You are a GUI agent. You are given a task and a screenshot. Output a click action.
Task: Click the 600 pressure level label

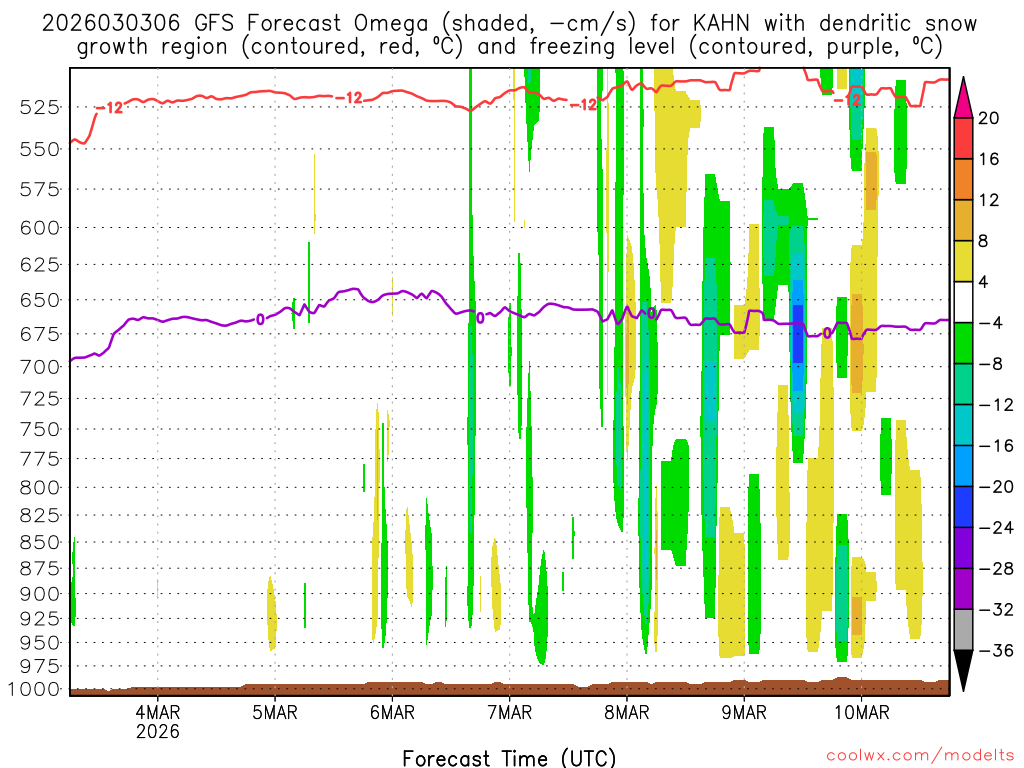(x=40, y=228)
